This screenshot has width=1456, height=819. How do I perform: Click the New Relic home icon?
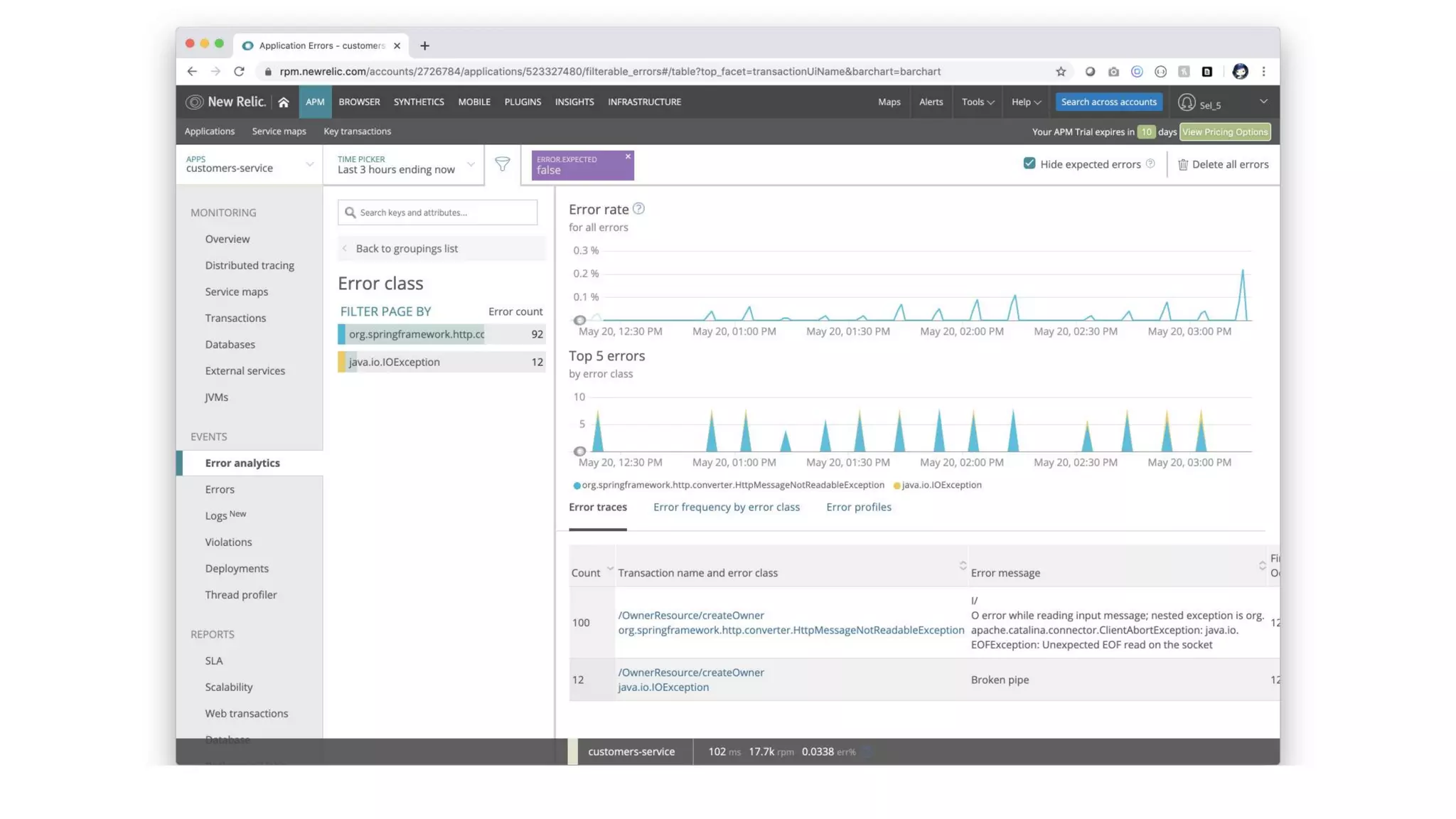pyautogui.click(x=283, y=102)
